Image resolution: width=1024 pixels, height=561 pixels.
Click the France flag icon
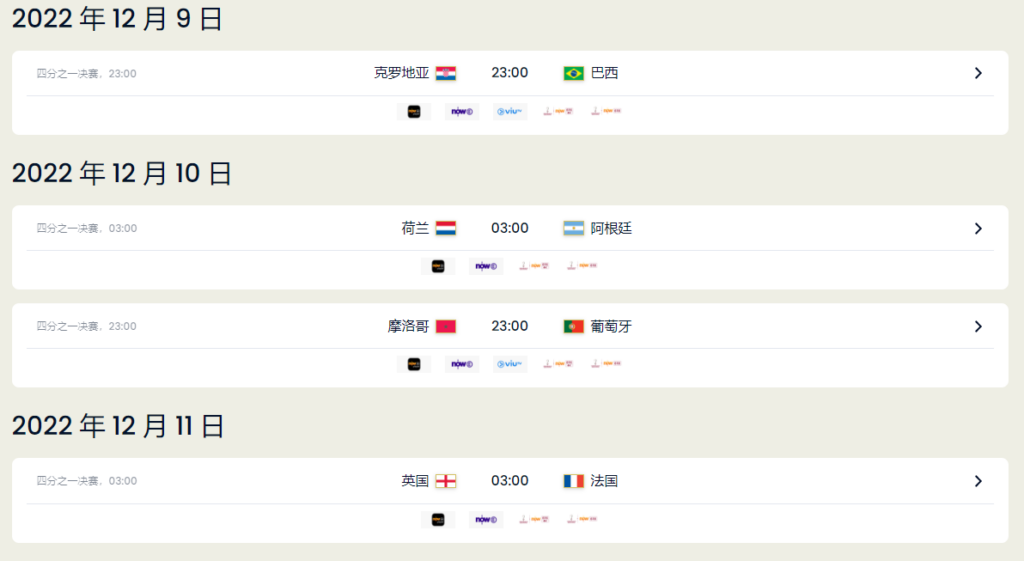tap(573, 481)
